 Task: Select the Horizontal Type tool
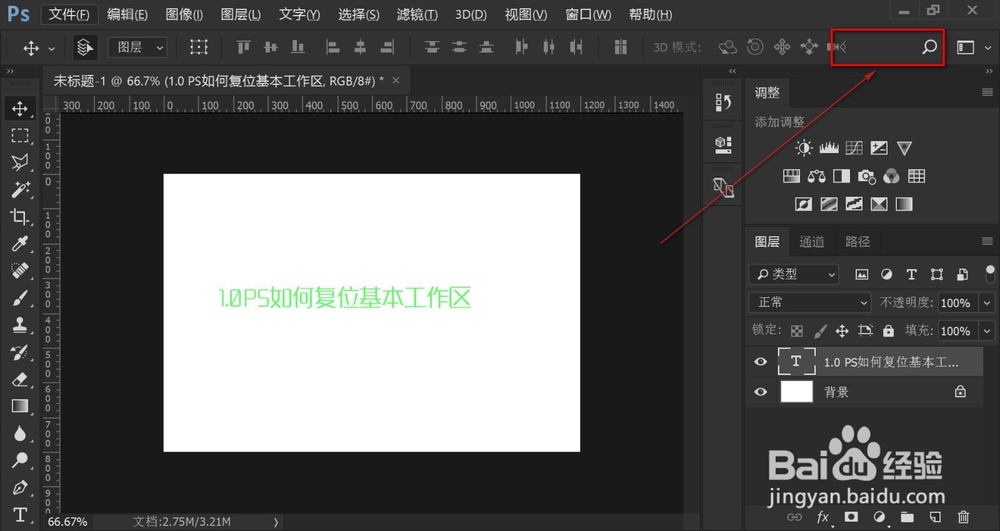[20, 514]
